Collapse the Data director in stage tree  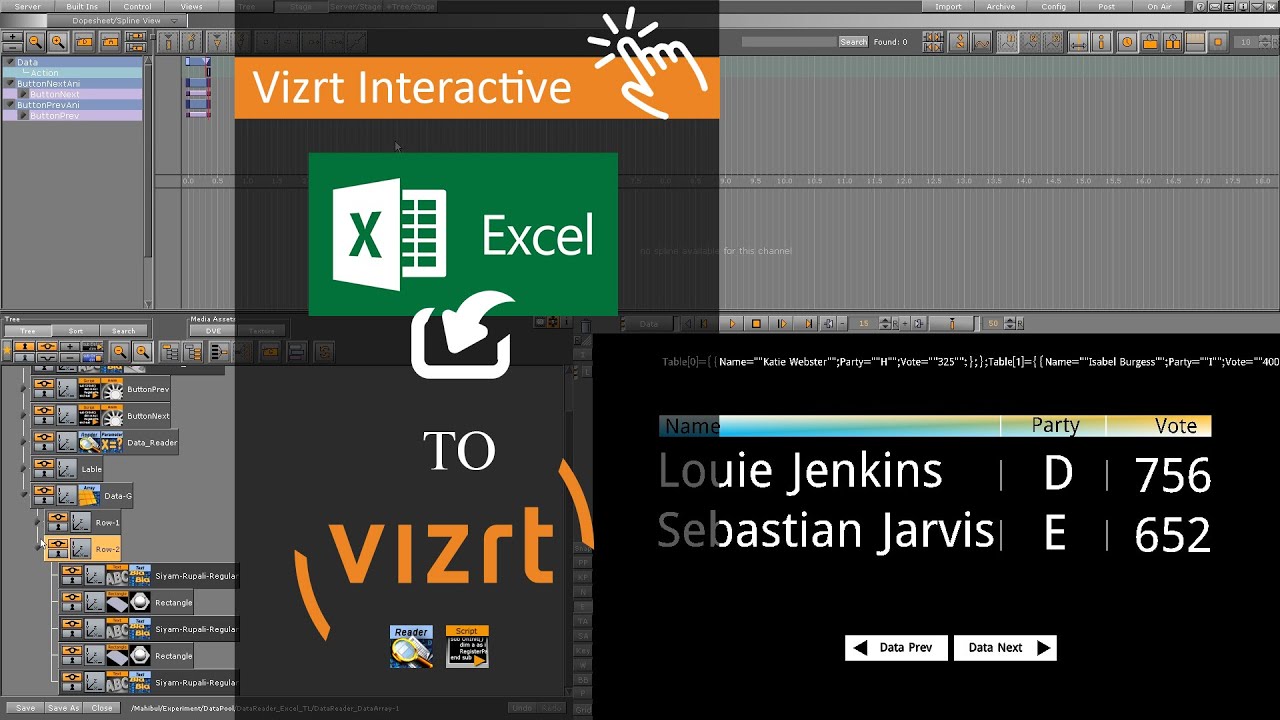point(11,62)
